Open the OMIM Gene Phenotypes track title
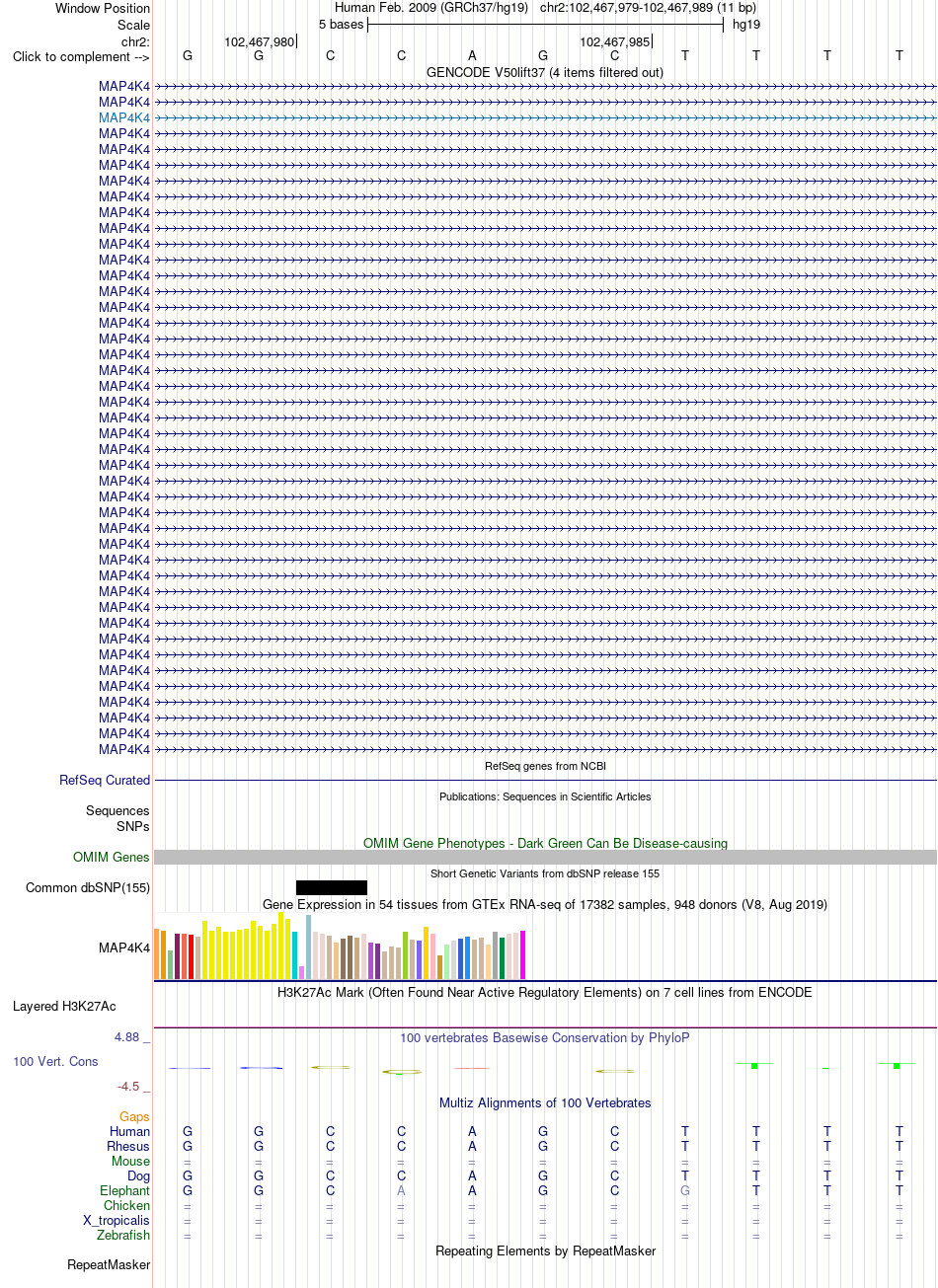Screen dimensions: 938x1288 click(x=545, y=843)
